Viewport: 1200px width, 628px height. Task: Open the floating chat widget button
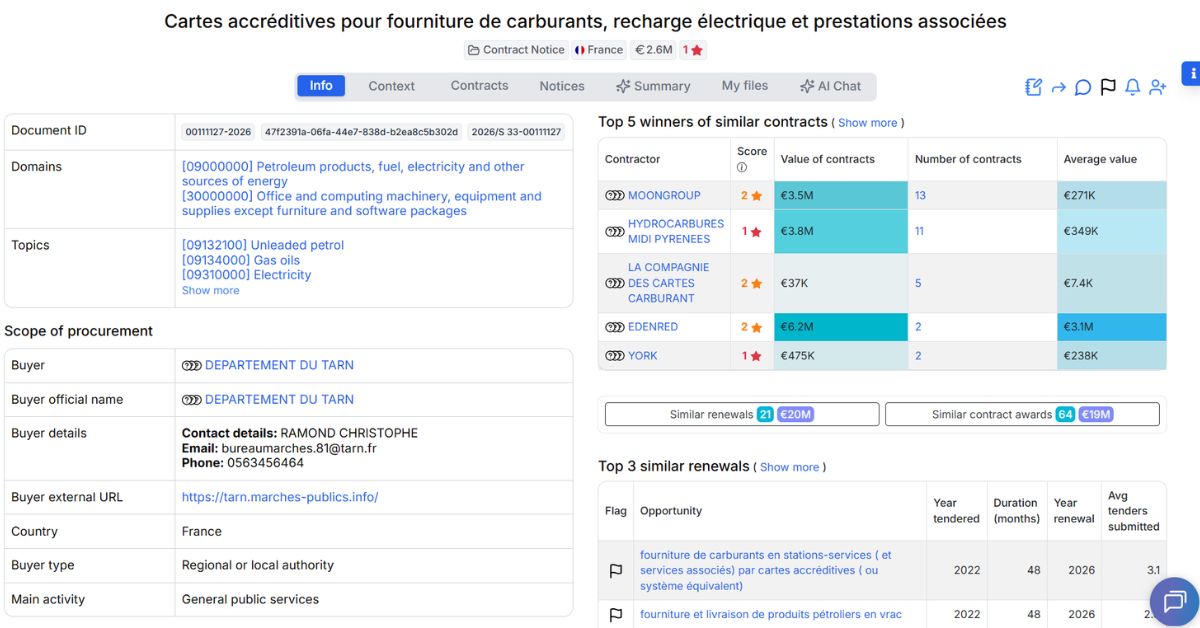1174,601
